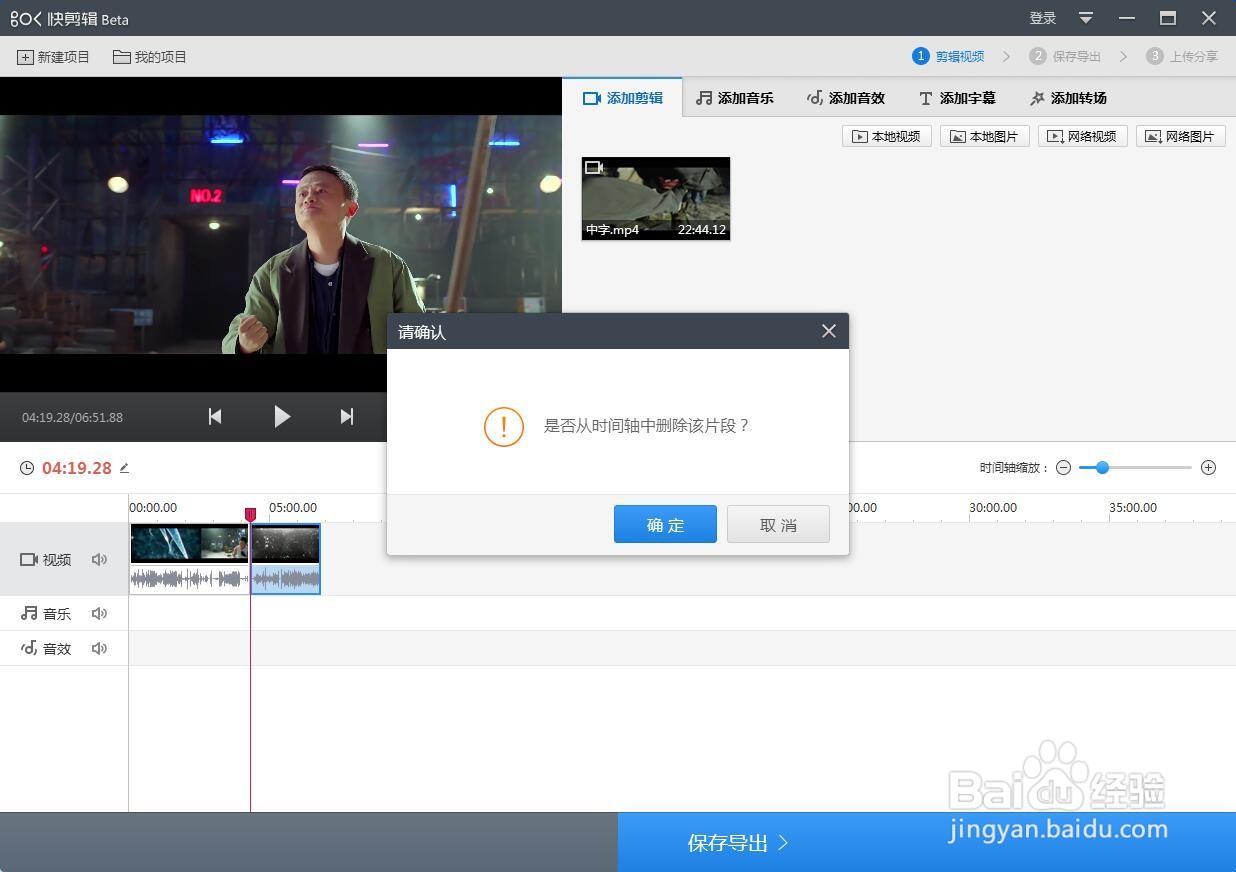Mute the 音效 track speaker icon
This screenshot has width=1236, height=872.
(99, 648)
